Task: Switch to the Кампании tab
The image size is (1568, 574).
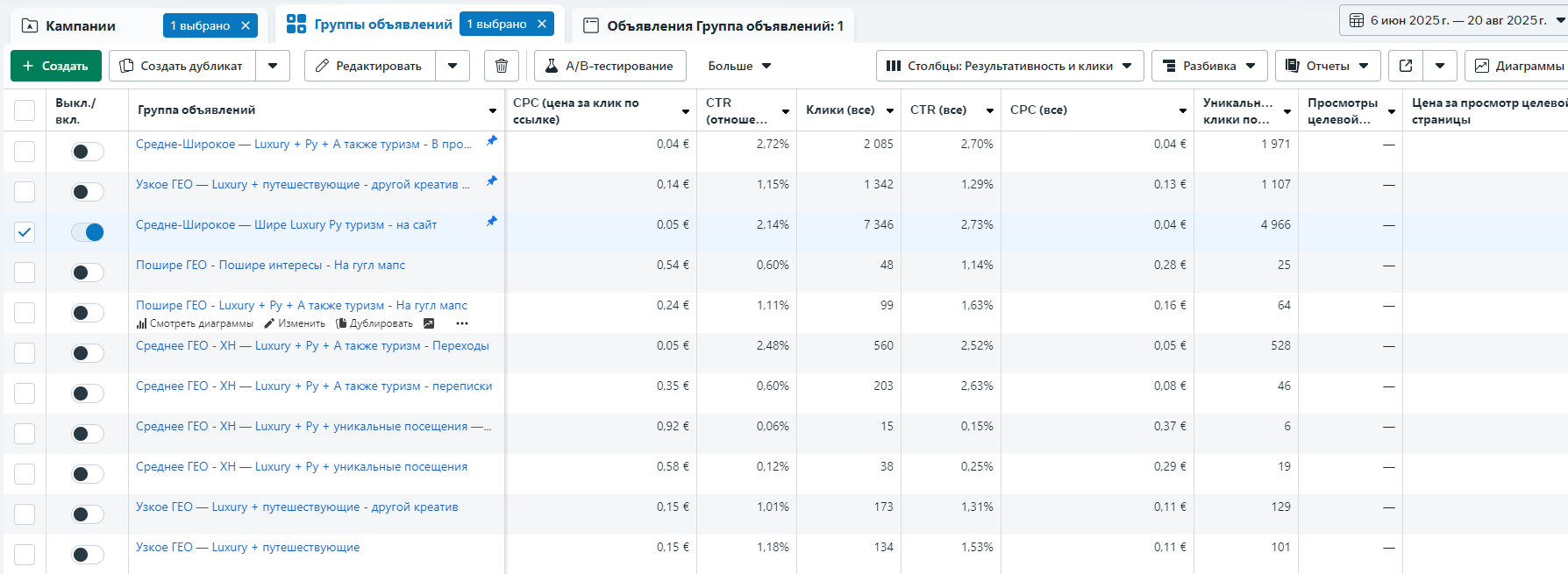Action: (x=81, y=25)
